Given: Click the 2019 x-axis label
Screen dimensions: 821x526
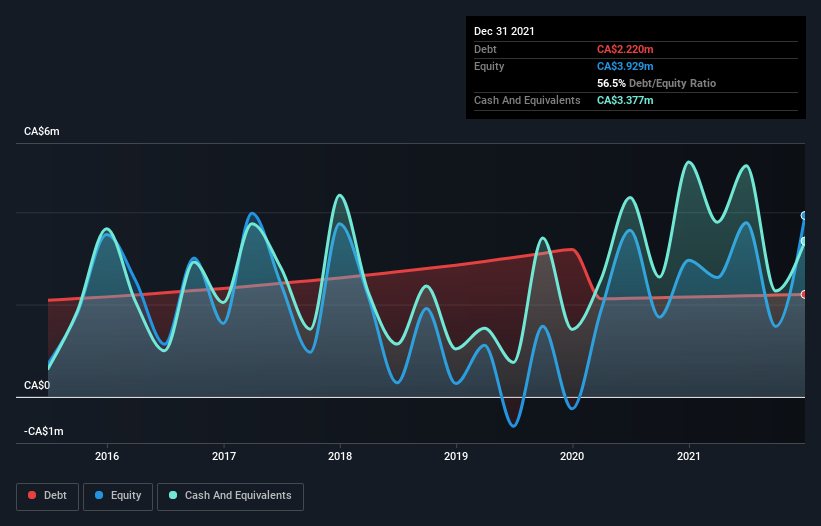Looking at the screenshot, I should (456, 456).
